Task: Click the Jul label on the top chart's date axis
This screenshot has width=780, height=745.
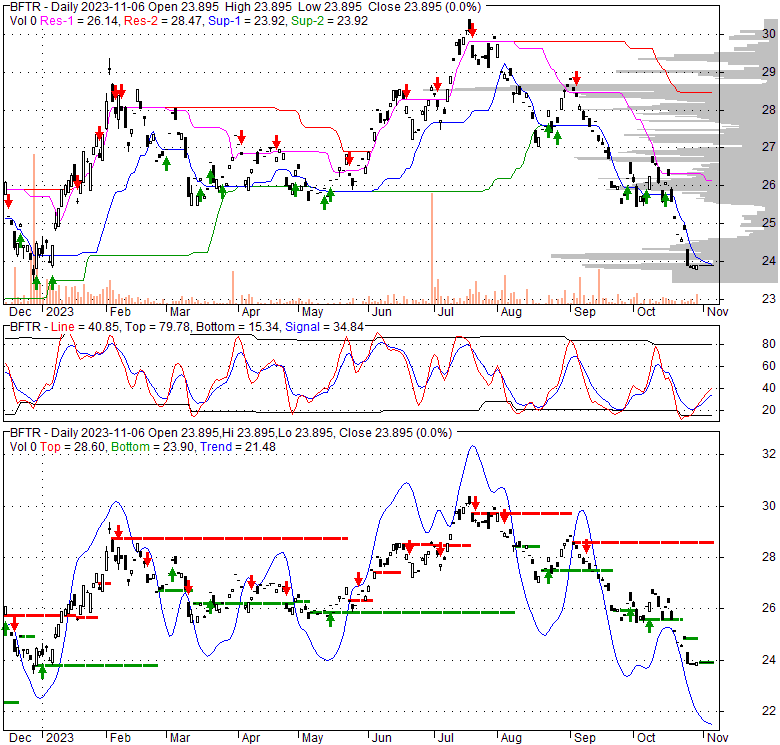Action: (439, 311)
